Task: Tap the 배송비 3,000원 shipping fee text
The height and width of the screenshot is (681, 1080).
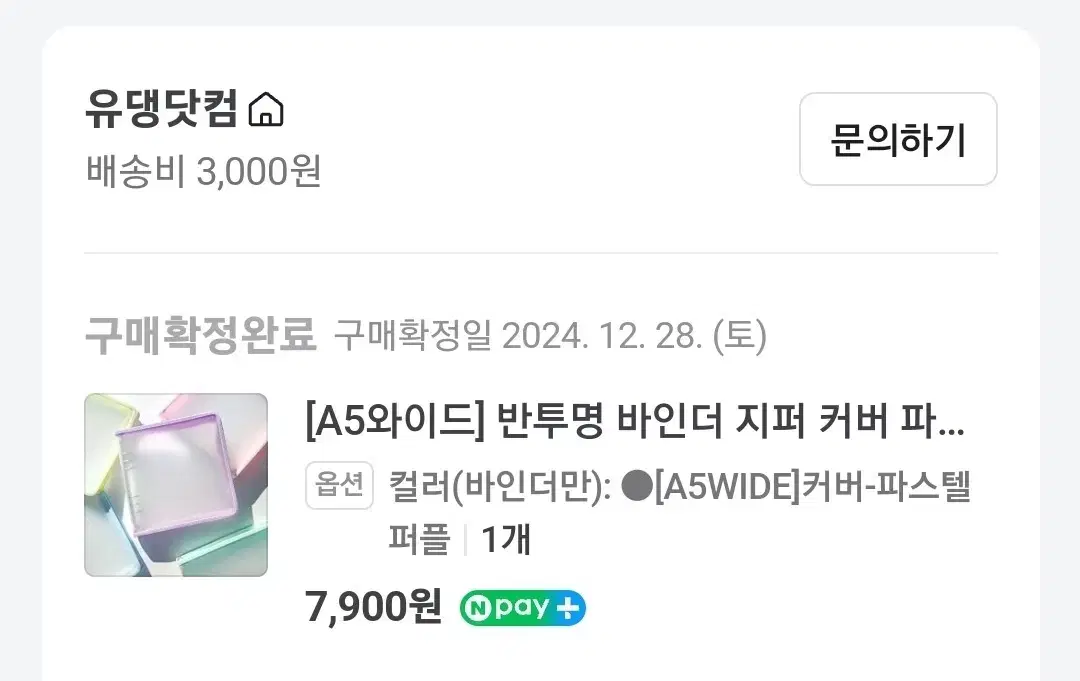Action: (204, 171)
